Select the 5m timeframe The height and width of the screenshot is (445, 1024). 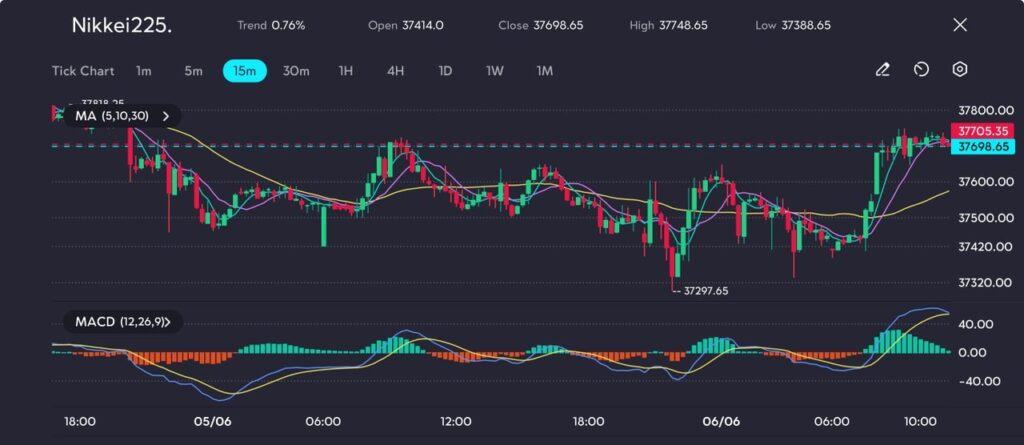[193, 71]
